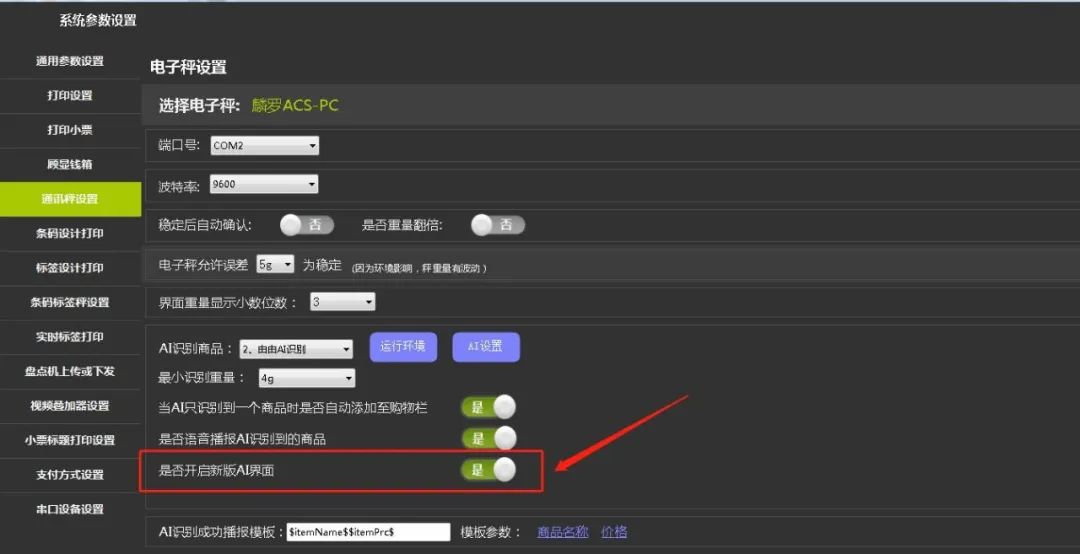Open the 波特率 9600 dropdown

tap(263, 185)
